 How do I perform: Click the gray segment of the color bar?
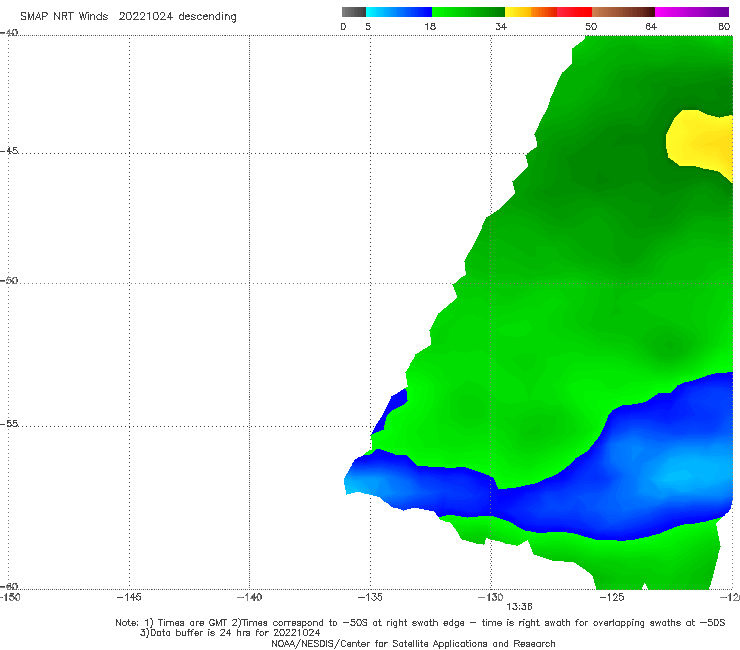353,12
